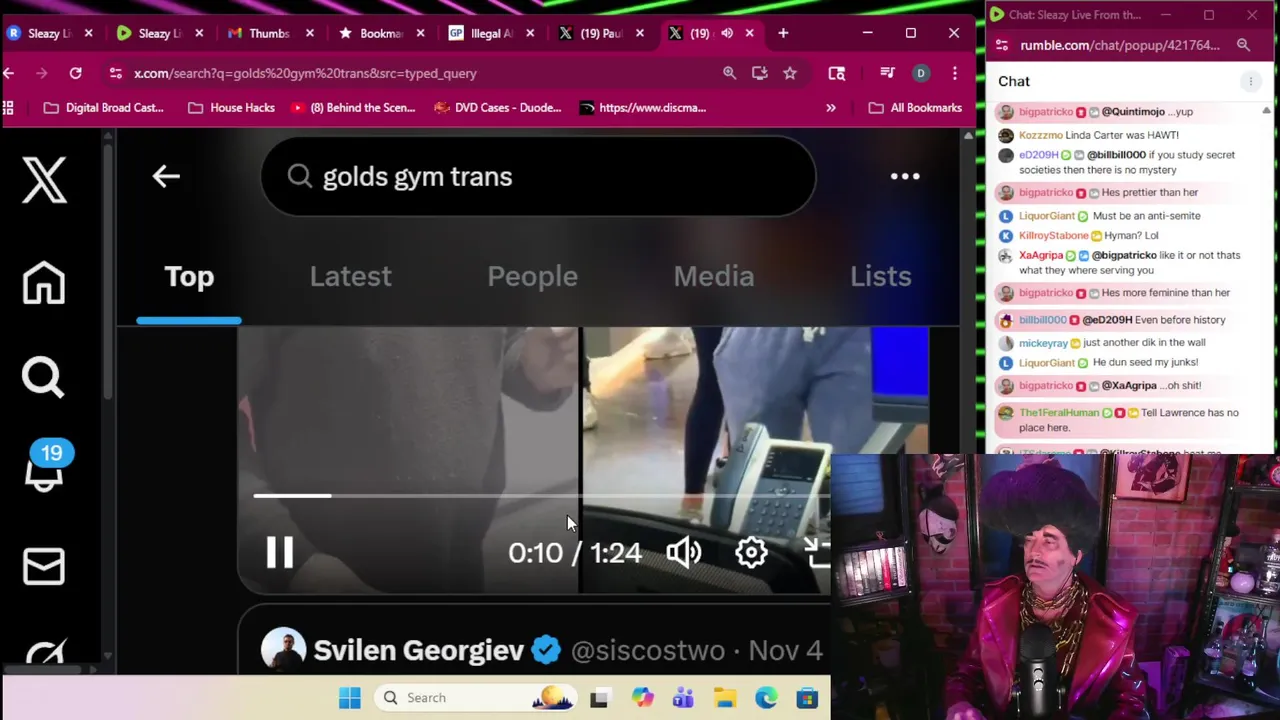
Task: Open the Rumble chat options menu
Action: pyautogui.click(x=1250, y=81)
